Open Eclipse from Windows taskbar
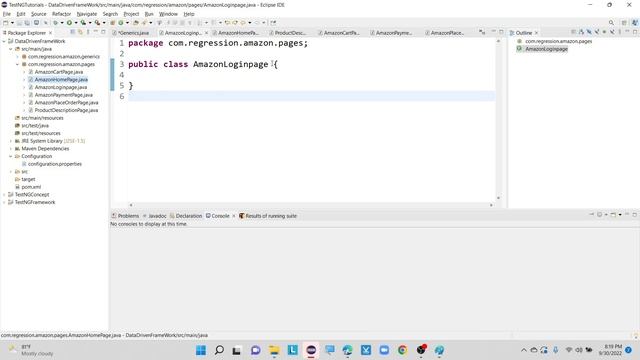 click(311, 350)
